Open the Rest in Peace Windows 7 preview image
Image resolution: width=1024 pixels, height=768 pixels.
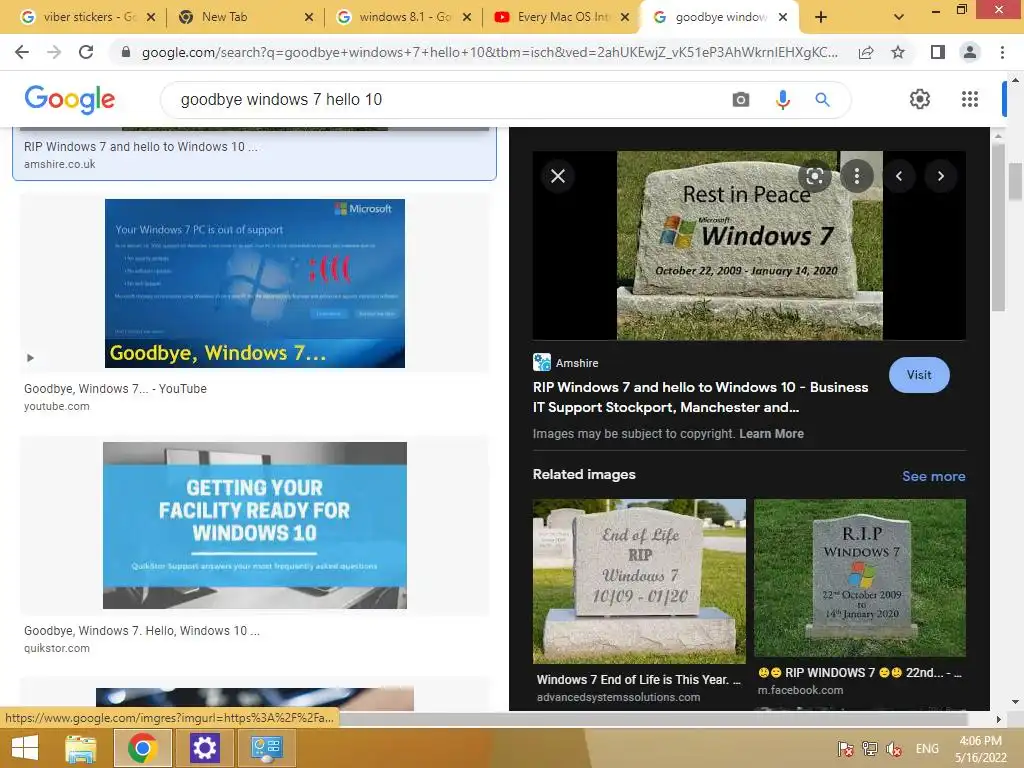[x=750, y=246]
